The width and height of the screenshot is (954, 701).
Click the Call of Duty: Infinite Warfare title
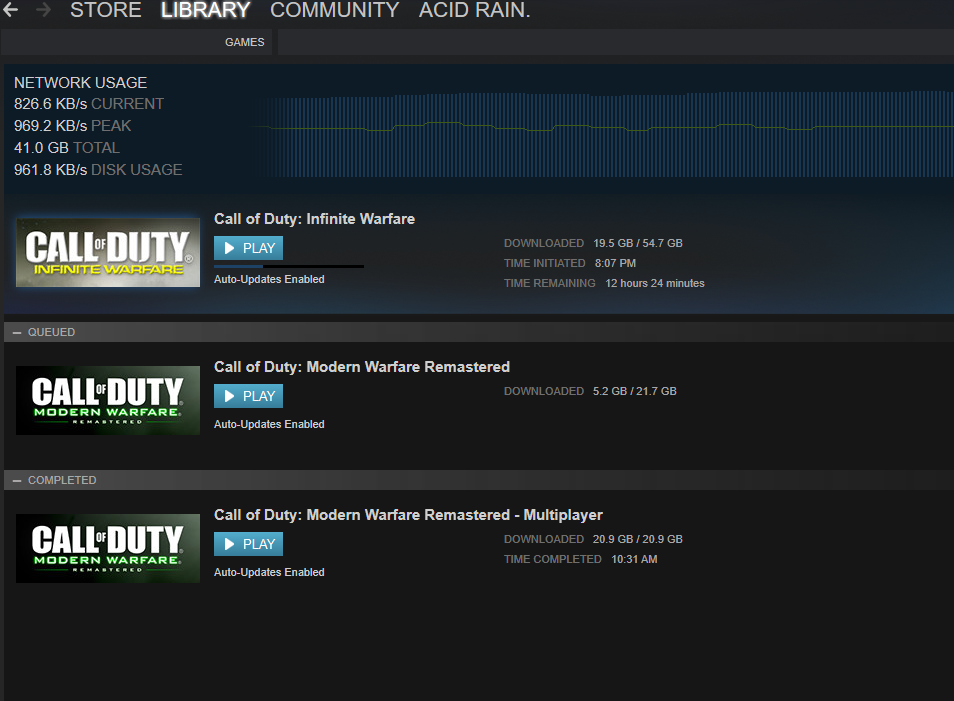(315, 219)
